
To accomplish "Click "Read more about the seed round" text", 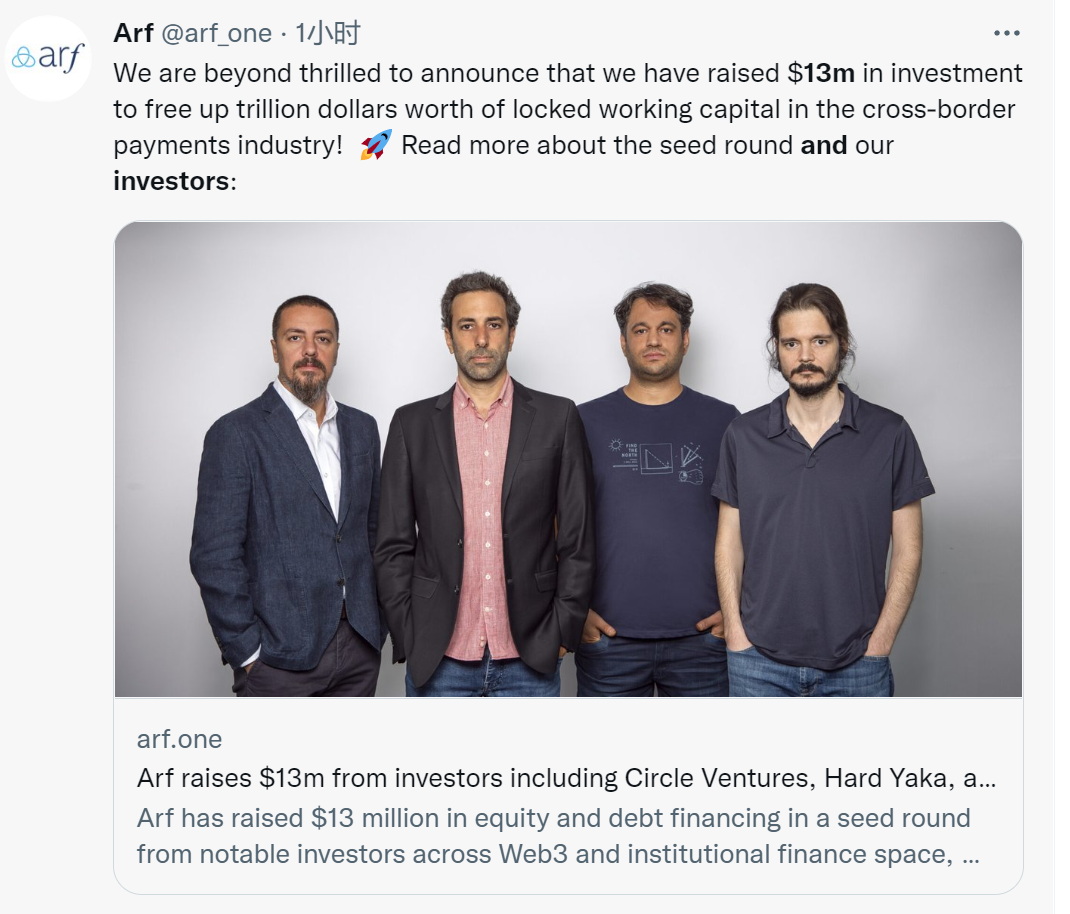I will [x=597, y=145].
